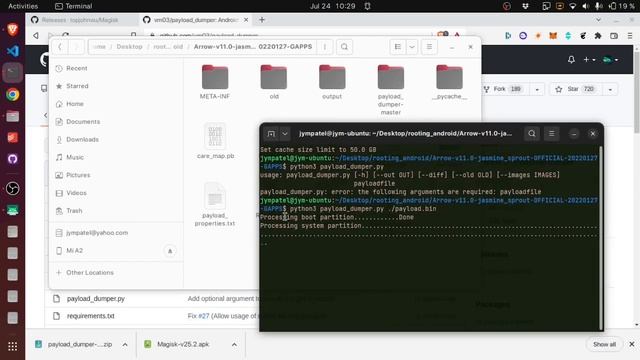Go to Home in the sidebar

(x=75, y=104)
